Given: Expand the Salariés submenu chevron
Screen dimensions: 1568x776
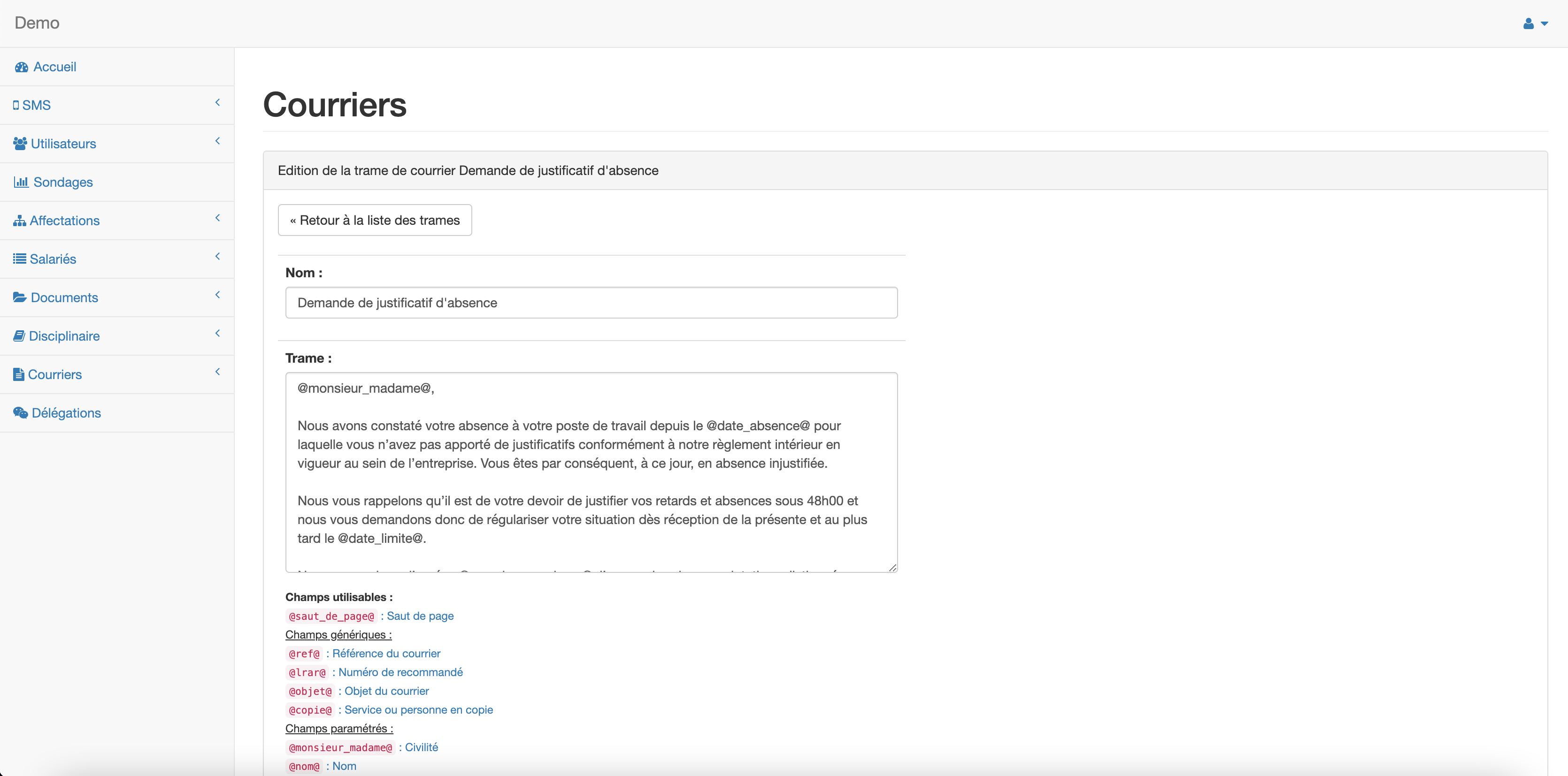Looking at the screenshot, I should click(217, 256).
